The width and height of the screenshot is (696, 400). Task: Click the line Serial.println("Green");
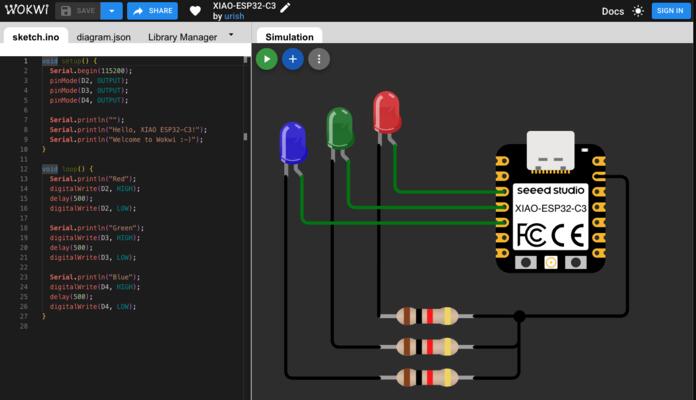(96, 228)
